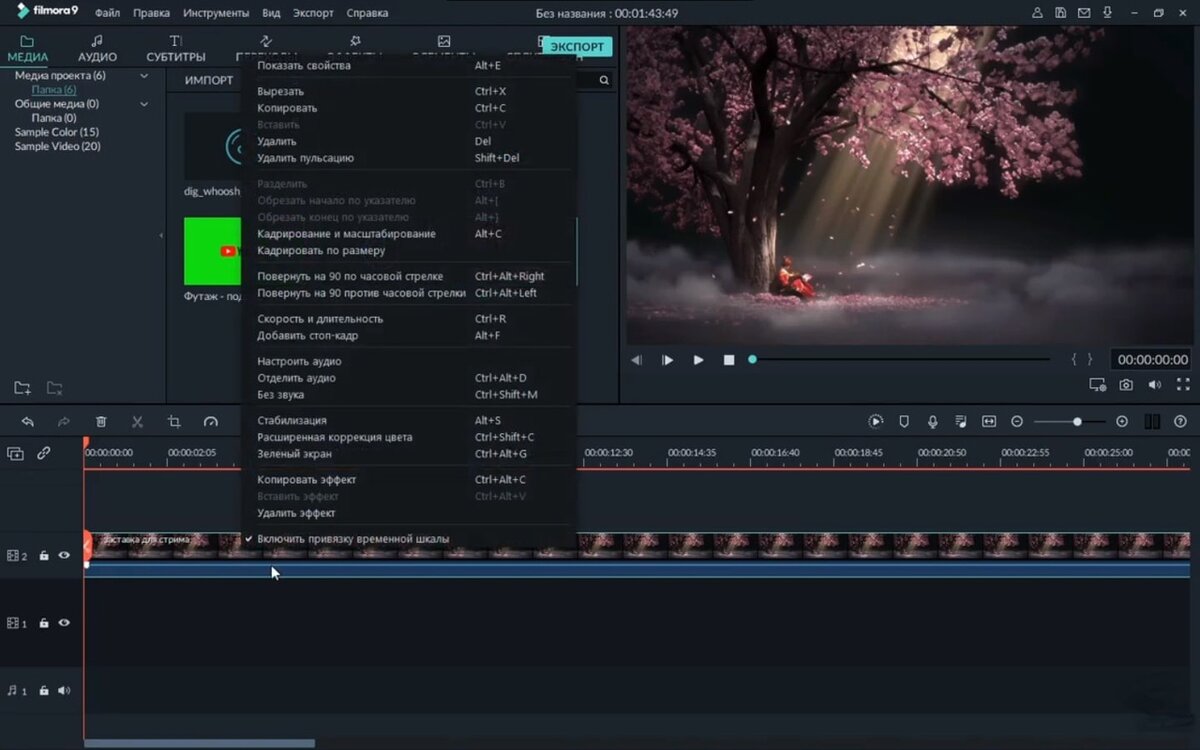This screenshot has height=750, width=1200.
Task: Open the 'Файл' menu
Action: pyautogui.click(x=108, y=13)
